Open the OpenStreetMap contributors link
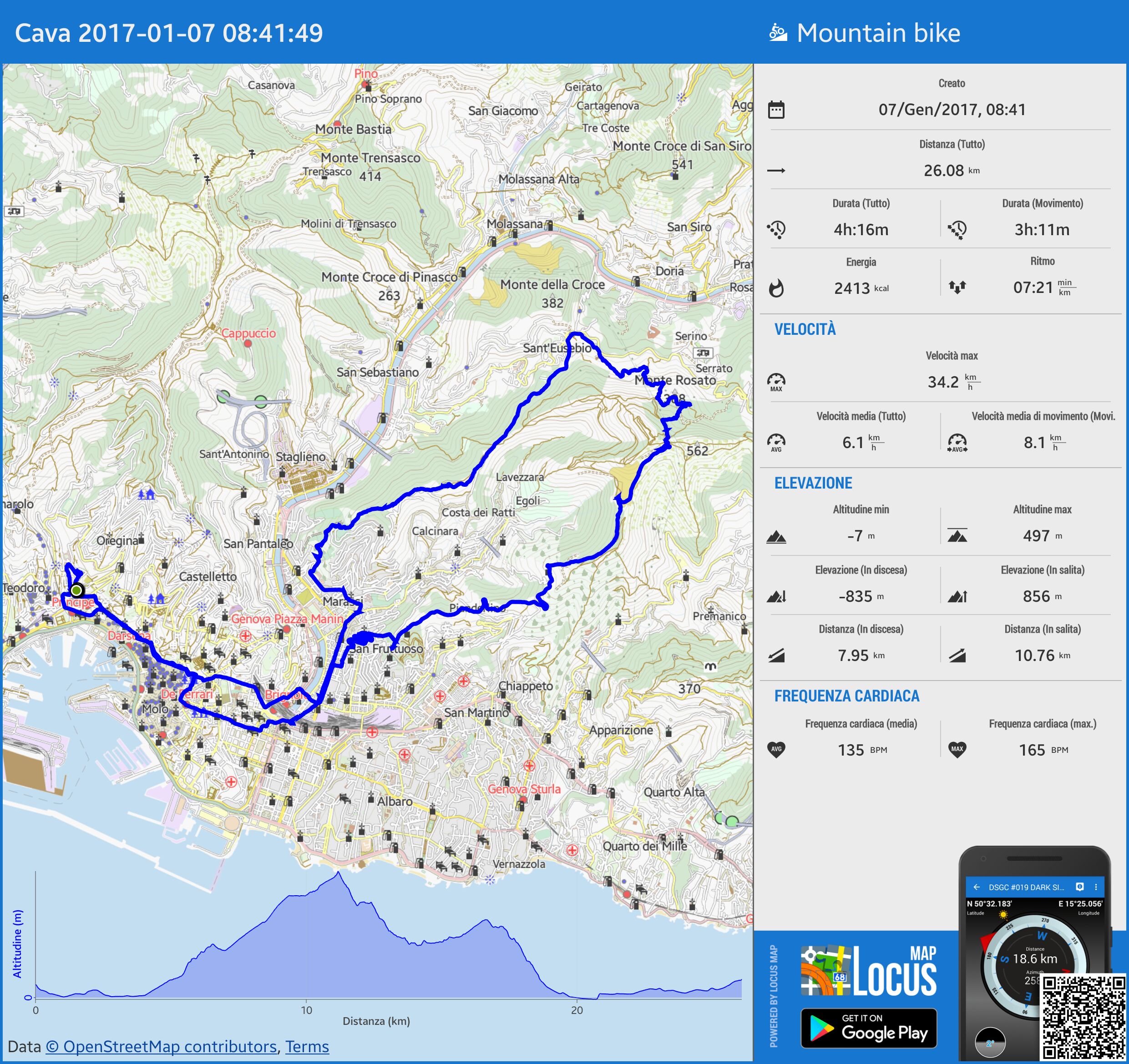Image resolution: width=1129 pixels, height=1064 pixels. click(161, 1046)
